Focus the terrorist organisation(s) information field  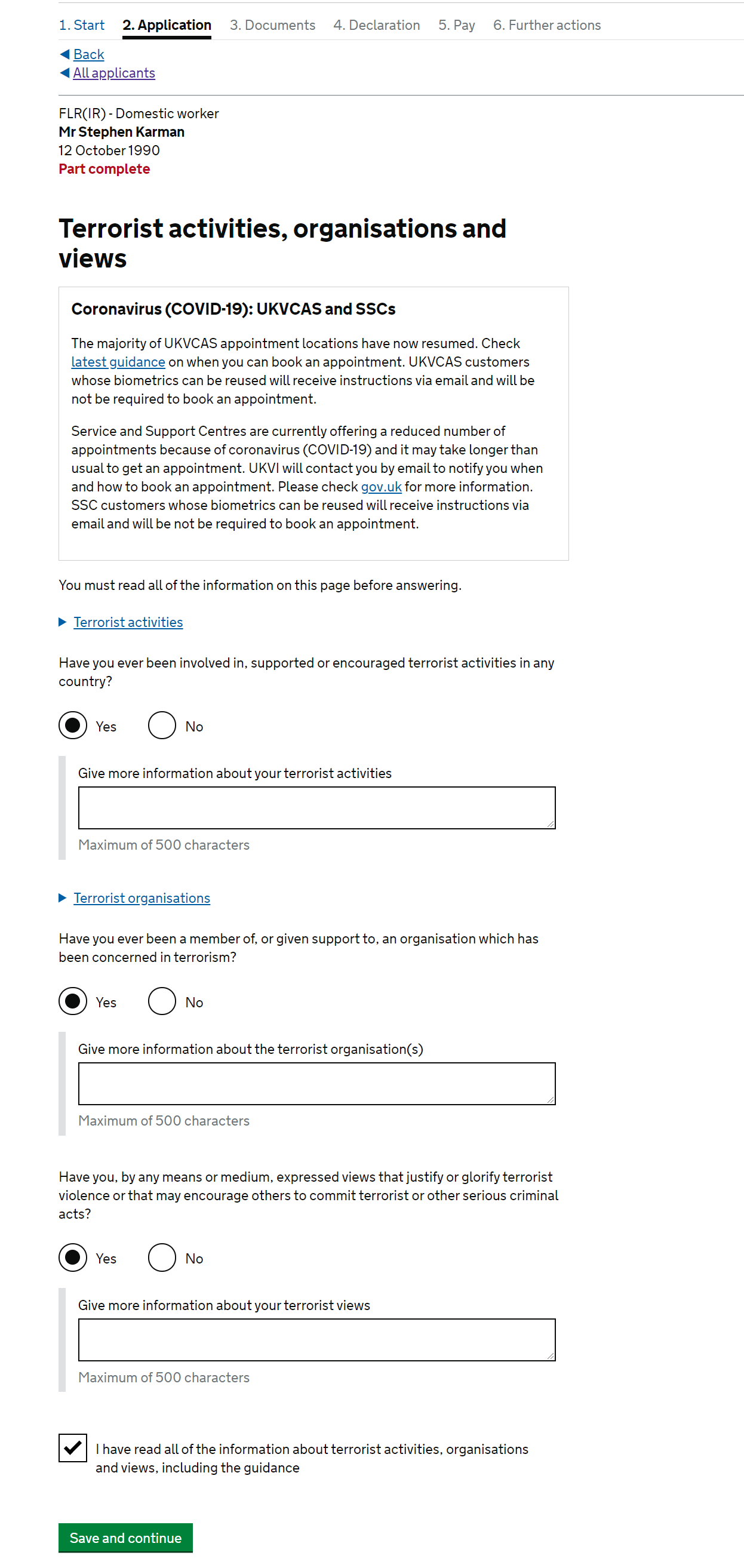point(316,1084)
